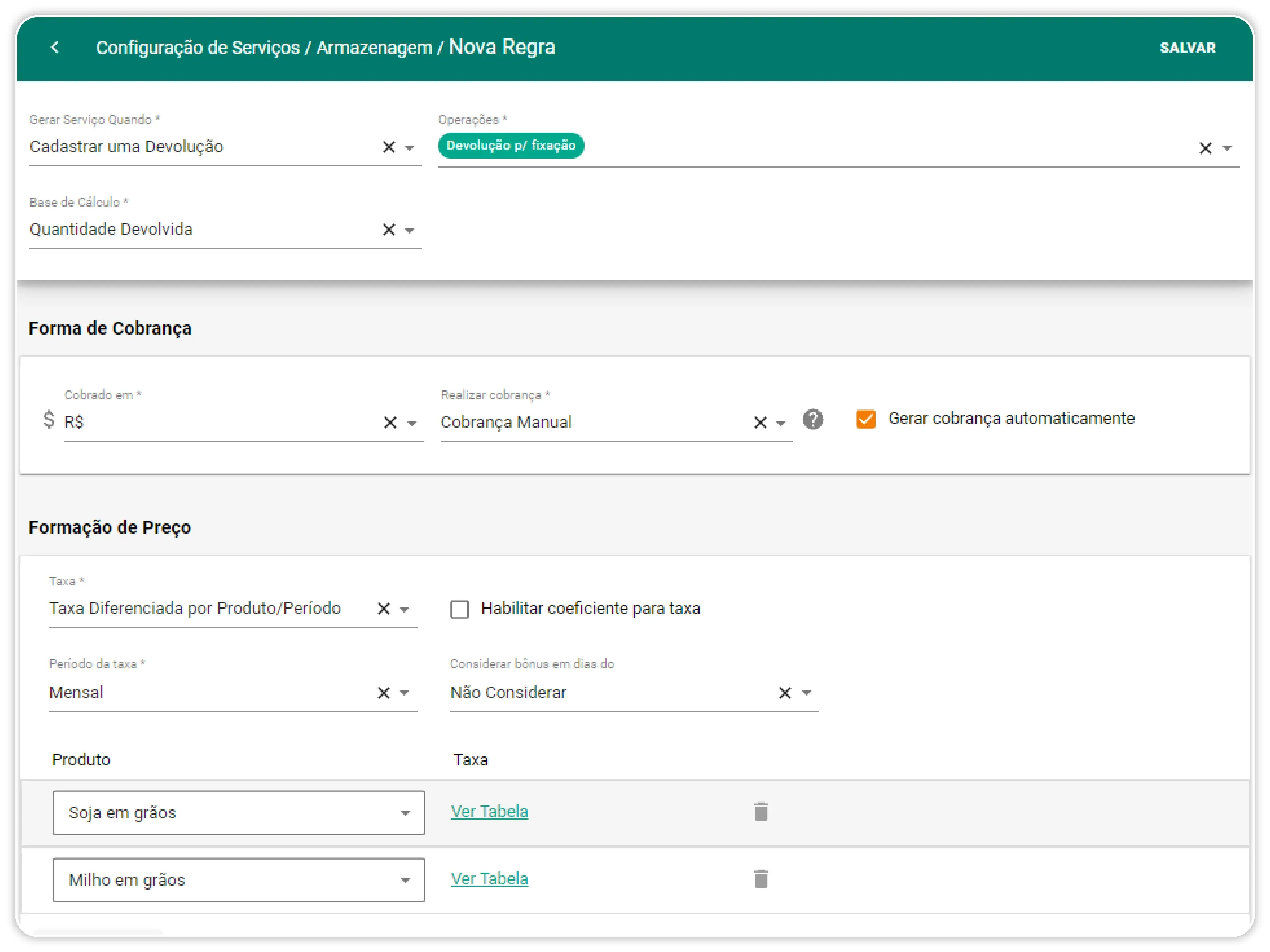Open the Gerar Serviço Quando dropdown
Image resolution: width=1270 pixels, height=952 pixels.
tap(409, 148)
